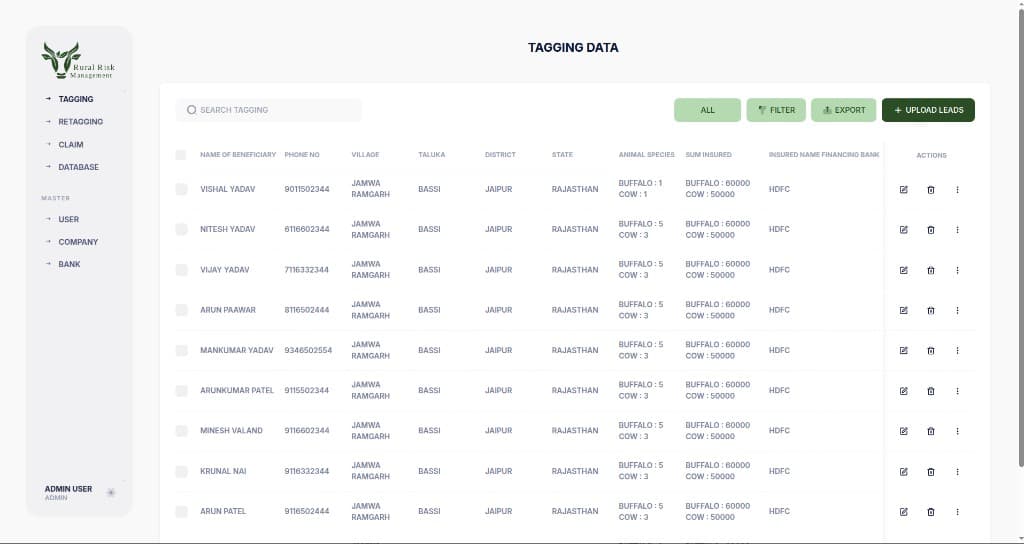Focus the Search Tagging field
Screen dimensions: 1024x544
click(268, 110)
